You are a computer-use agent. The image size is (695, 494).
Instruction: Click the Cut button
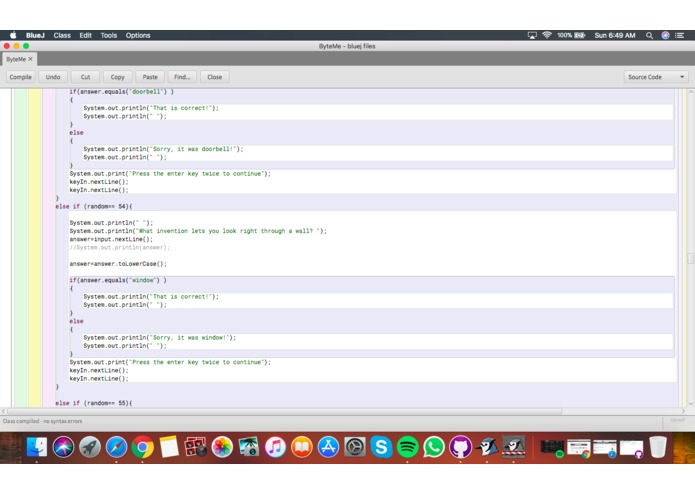86,77
